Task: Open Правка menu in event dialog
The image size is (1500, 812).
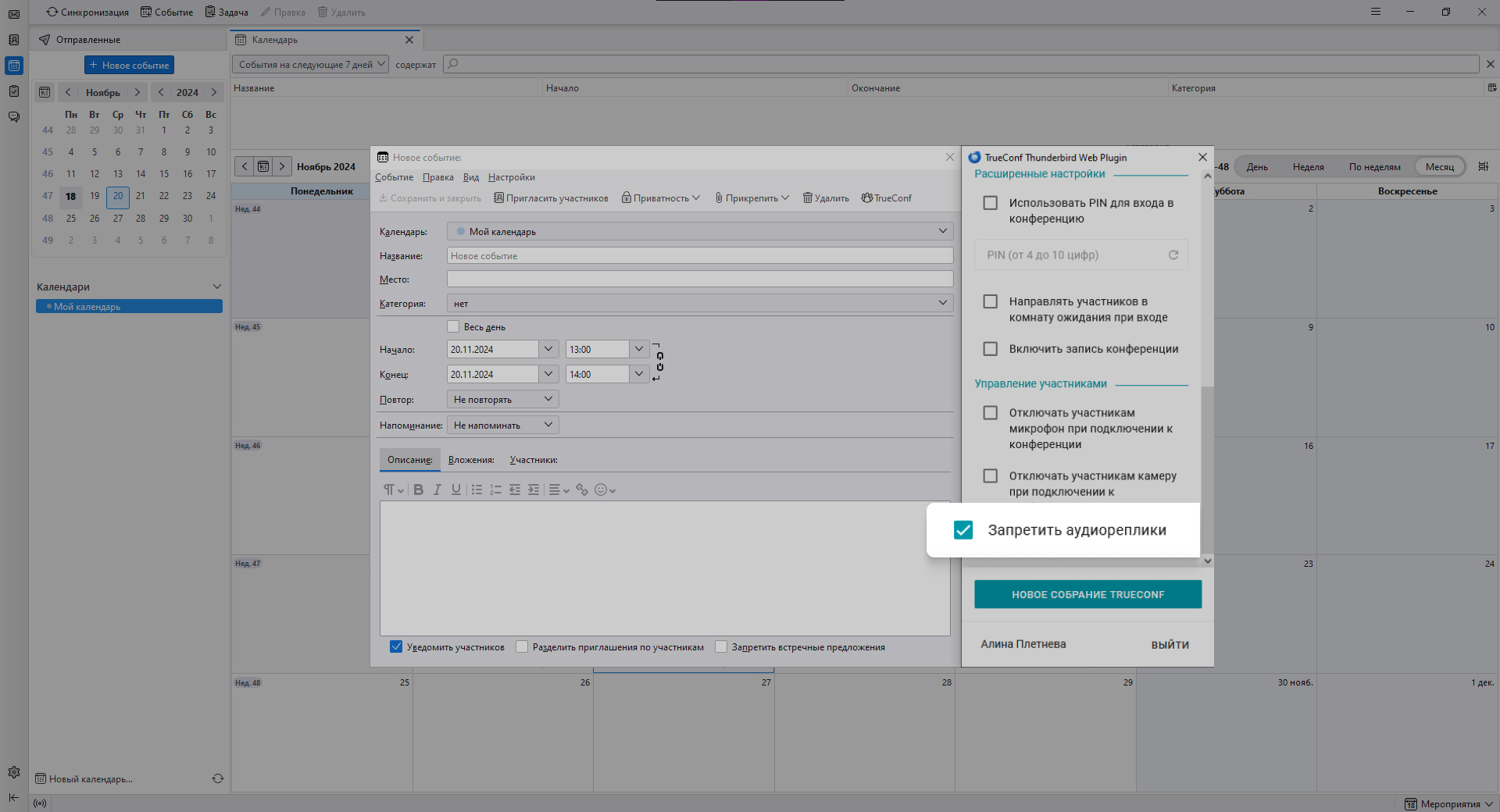Action: pyautogui.click(x=438, y=177)
